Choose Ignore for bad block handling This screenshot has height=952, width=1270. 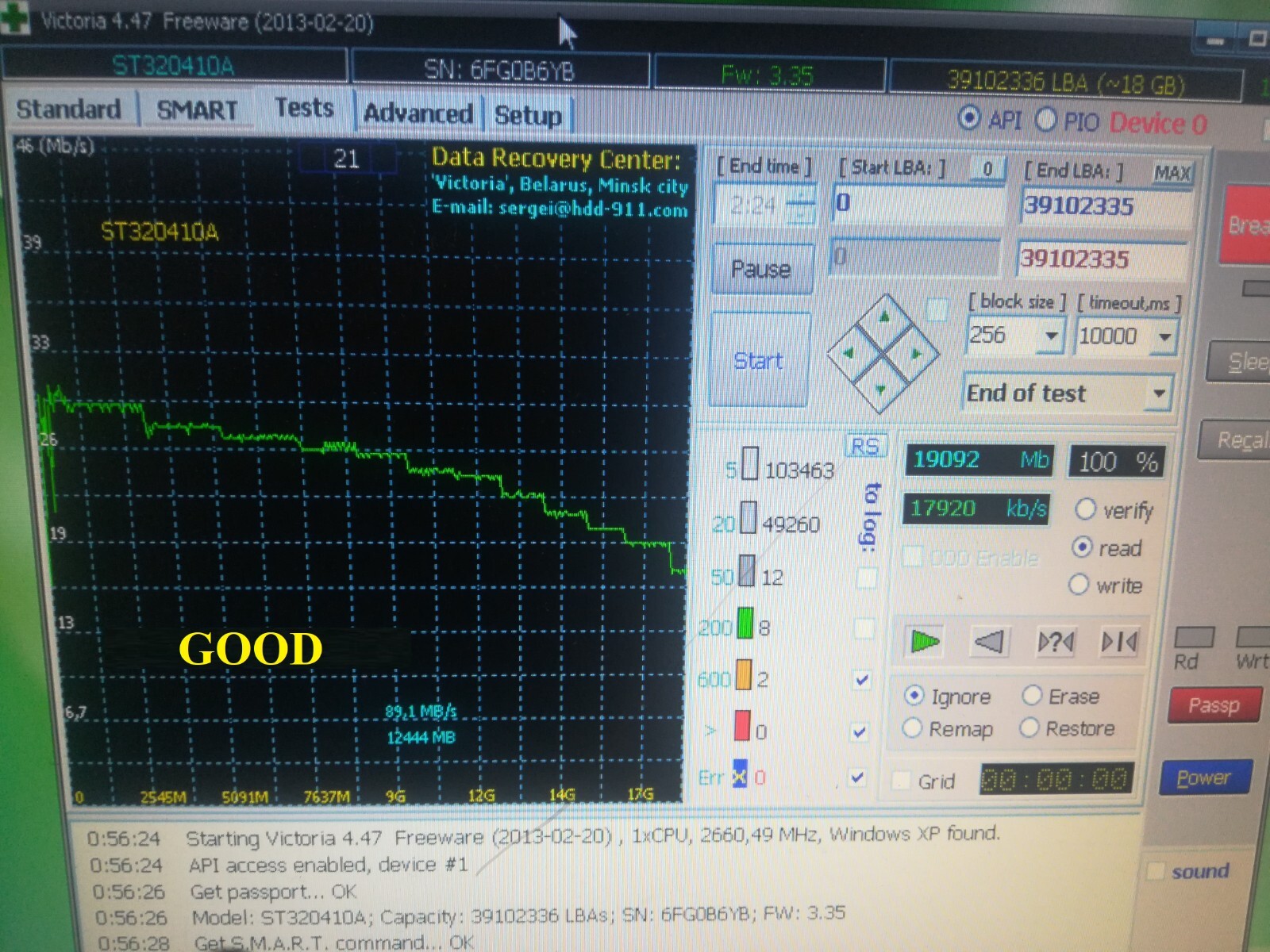(x=914, y=696)
